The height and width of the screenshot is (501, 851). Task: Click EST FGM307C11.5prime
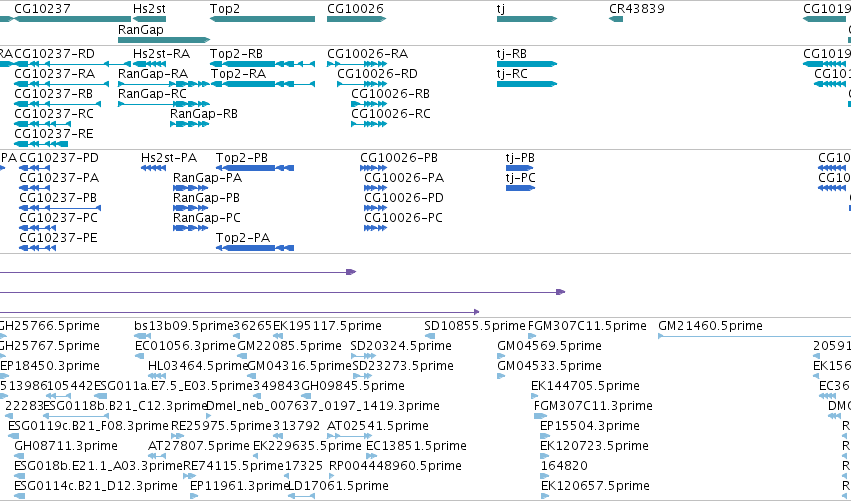(x=587, y=326)
